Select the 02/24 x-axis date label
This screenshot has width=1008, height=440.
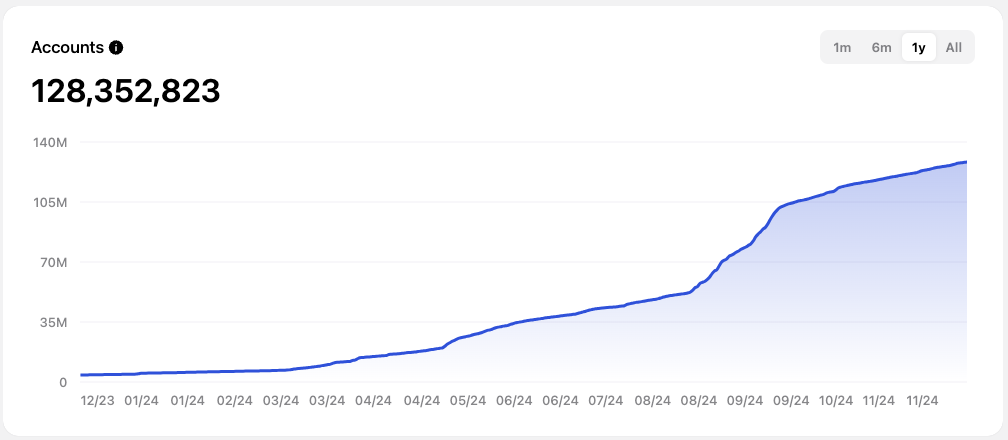click(234, 401)
